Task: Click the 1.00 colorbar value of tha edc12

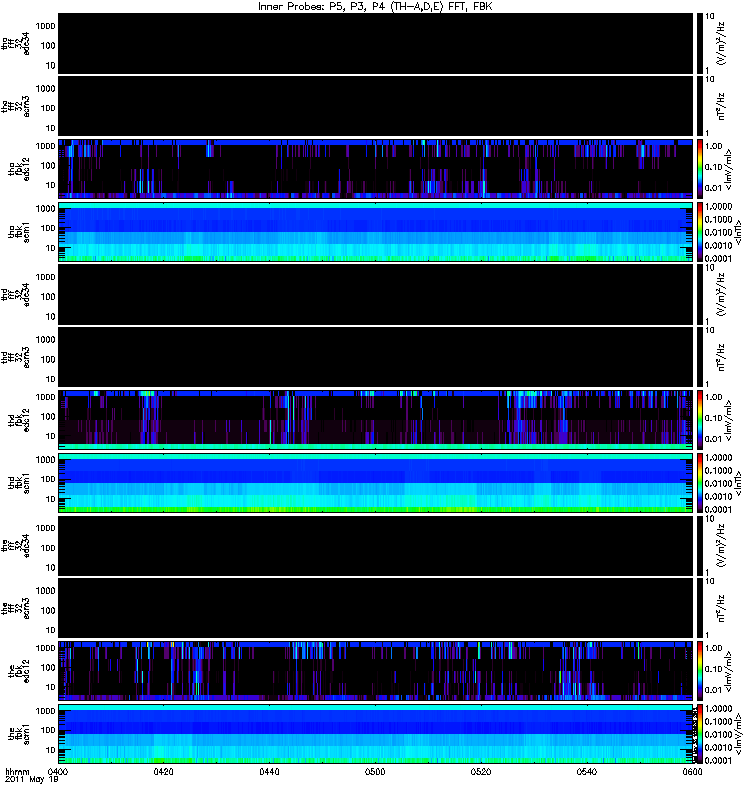Action: pyautogui.click(x=714, y=146)
